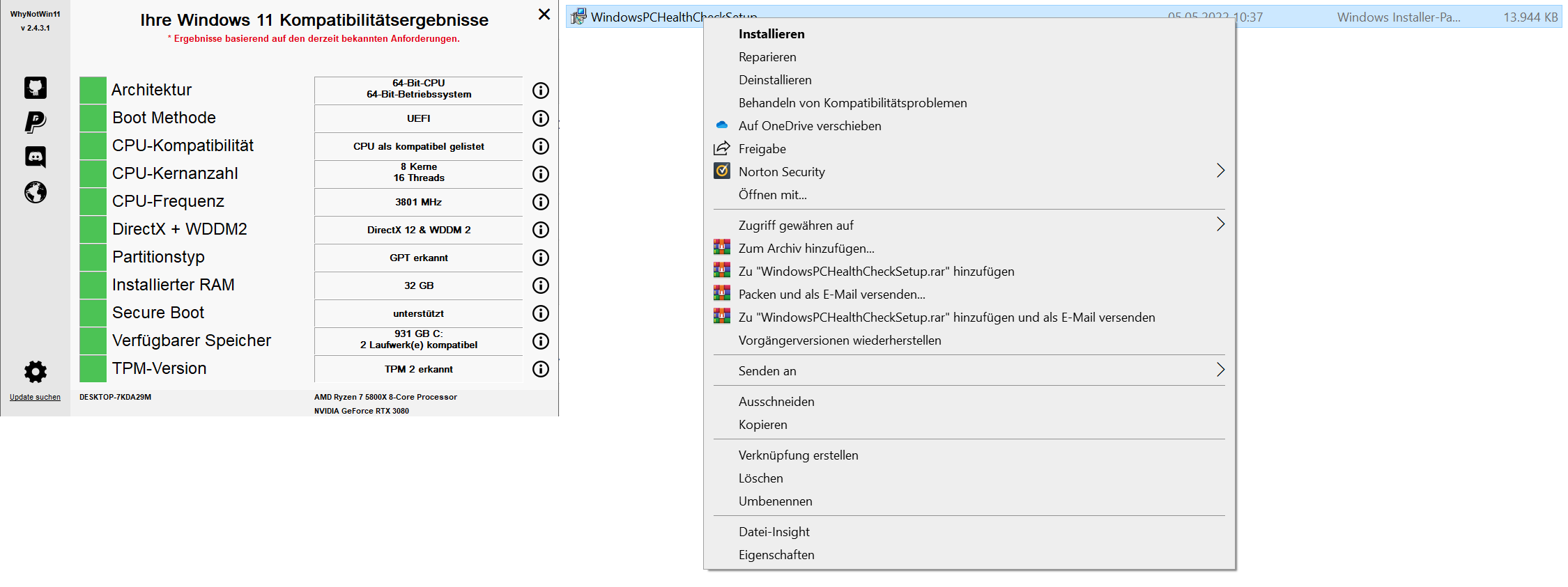Click the 'Update suchen' link
Screen dimensions: 1568x587
(35, 397)
